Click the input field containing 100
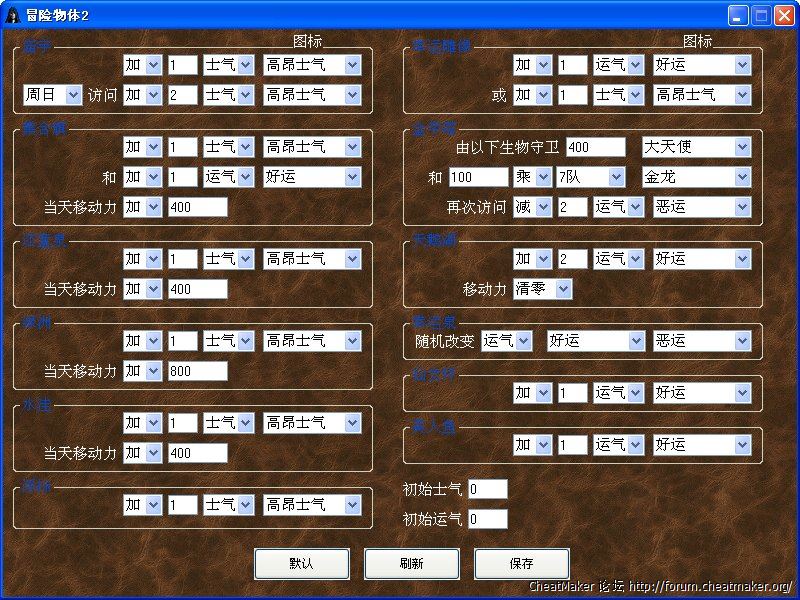800x600 pixels. click(x=478, y=177)
